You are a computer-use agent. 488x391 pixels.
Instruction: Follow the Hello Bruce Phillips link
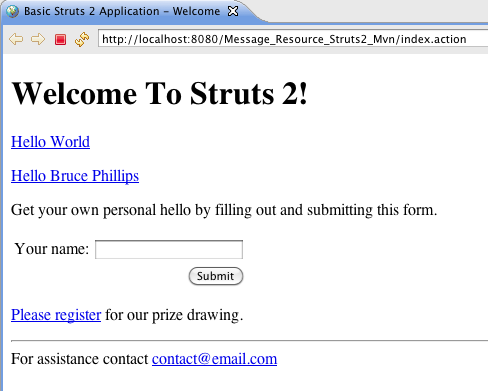[75, 176]
